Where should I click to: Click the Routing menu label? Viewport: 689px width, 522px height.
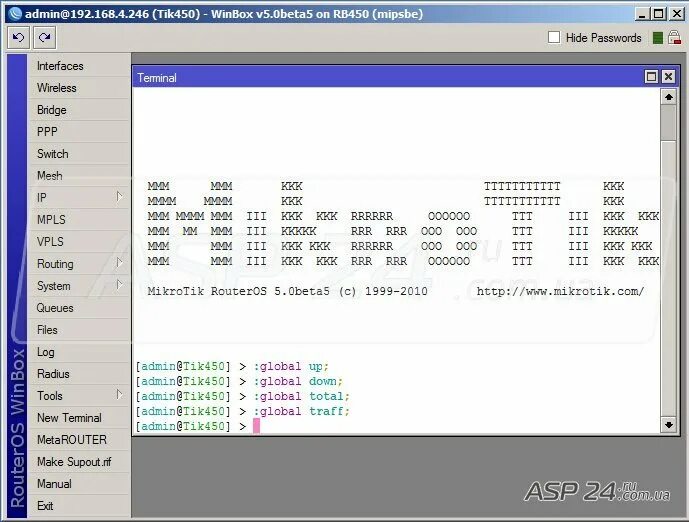click(x=55, y=264)
